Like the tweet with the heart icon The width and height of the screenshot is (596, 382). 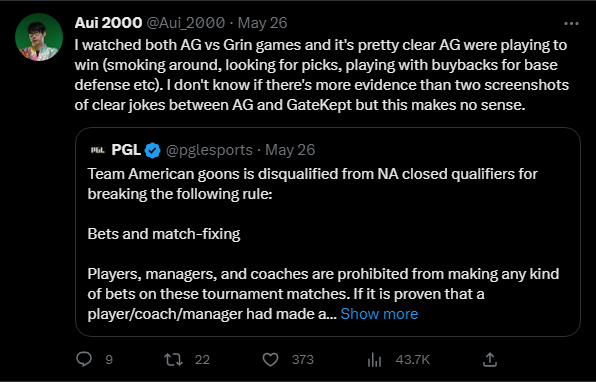(271, 359)
